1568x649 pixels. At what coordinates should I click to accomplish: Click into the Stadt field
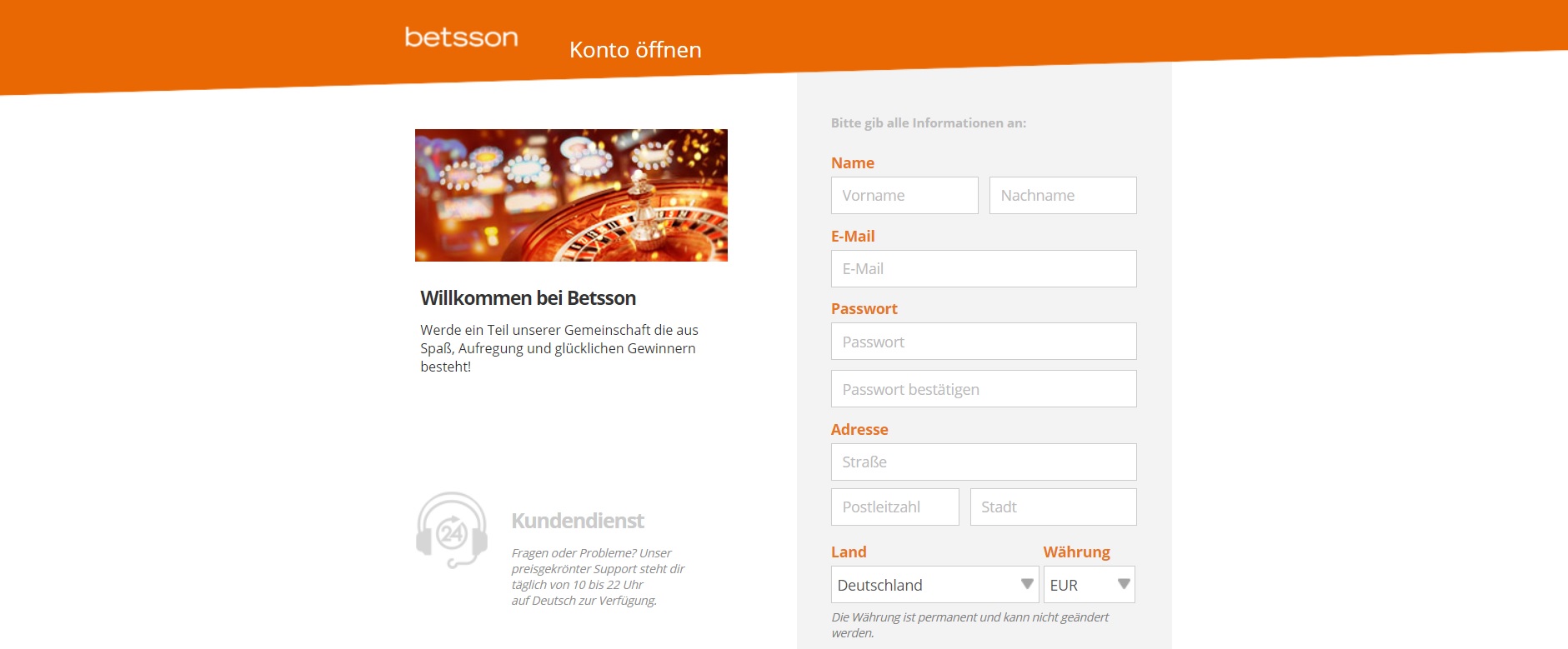(1053, 507)
